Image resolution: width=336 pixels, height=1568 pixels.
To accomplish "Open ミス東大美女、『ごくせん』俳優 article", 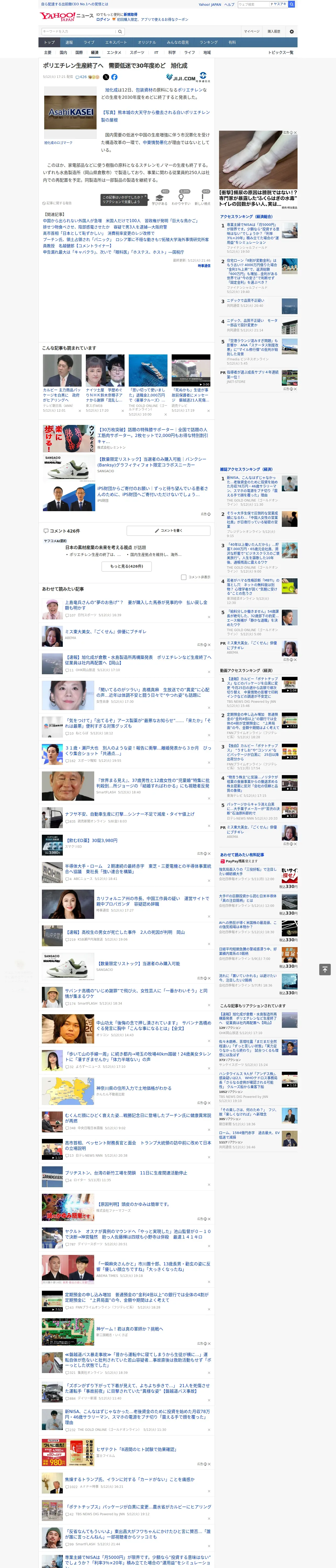I will coord(105,632).
